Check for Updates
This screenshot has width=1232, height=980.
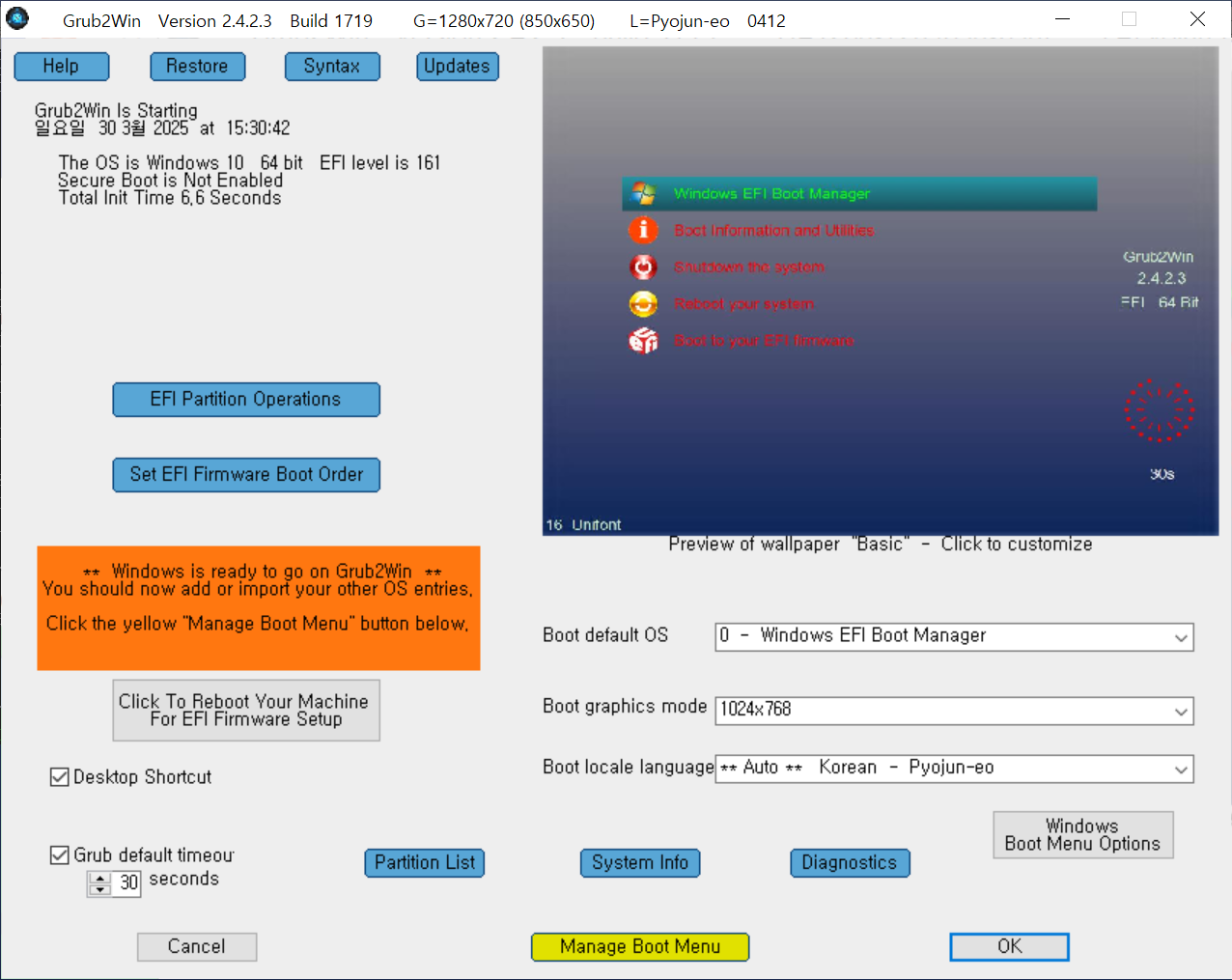coord(458,67)
